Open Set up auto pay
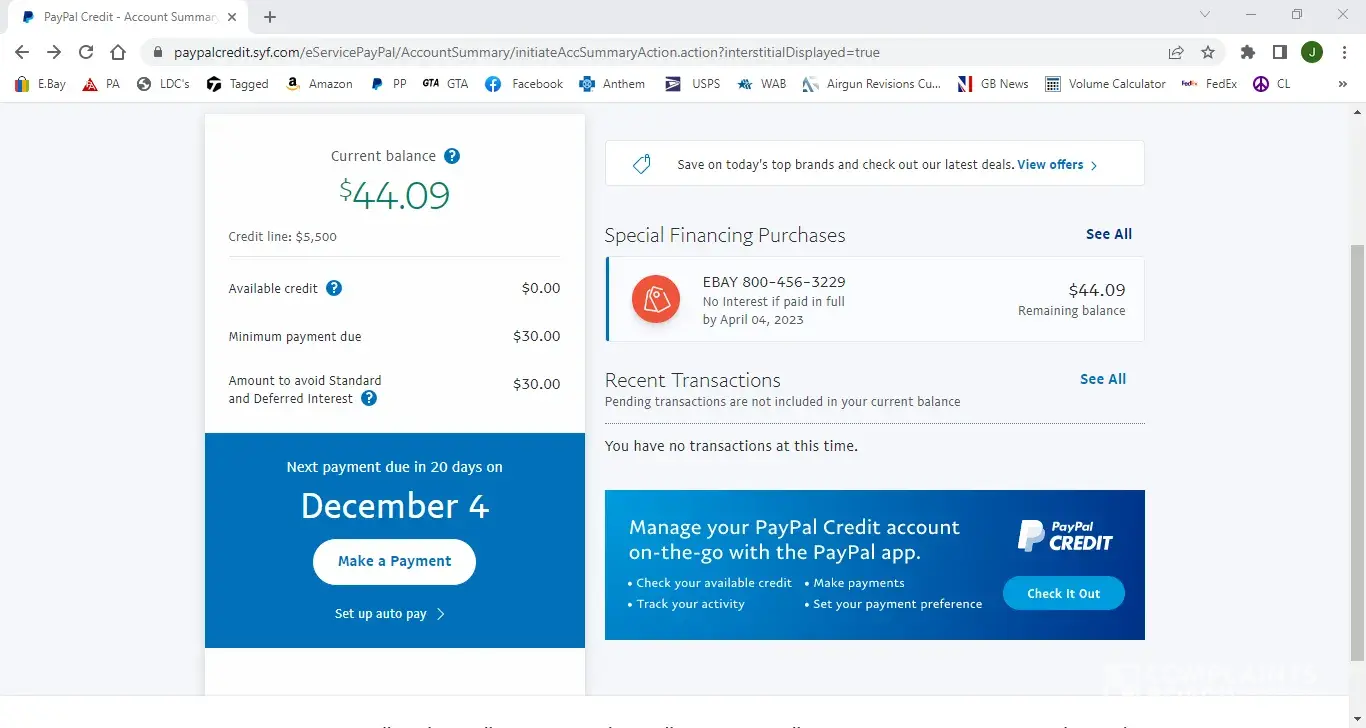The image size is (1366, 728). coord(389,614)
